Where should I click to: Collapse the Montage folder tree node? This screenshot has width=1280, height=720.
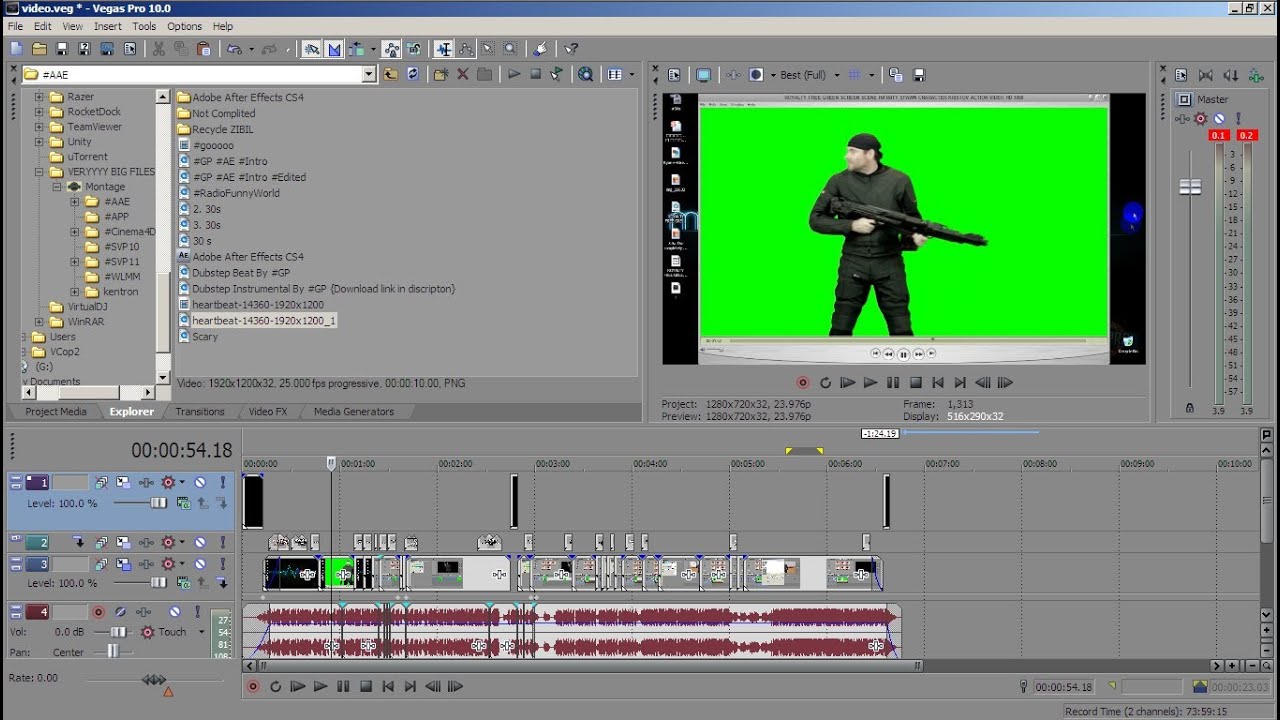[57, 187]
